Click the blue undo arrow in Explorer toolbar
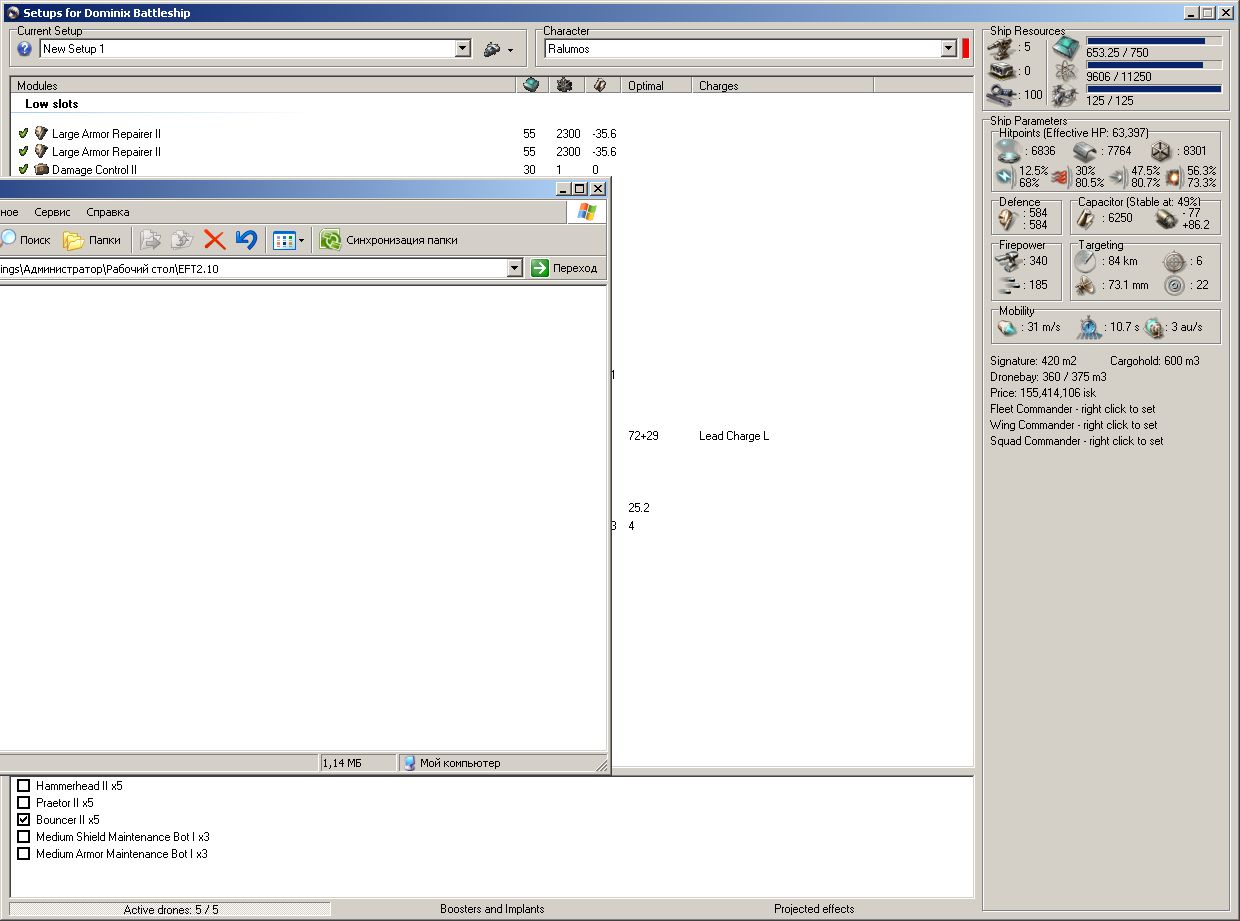The width and height of the screenshot is (1240, 921). point(246,240)
